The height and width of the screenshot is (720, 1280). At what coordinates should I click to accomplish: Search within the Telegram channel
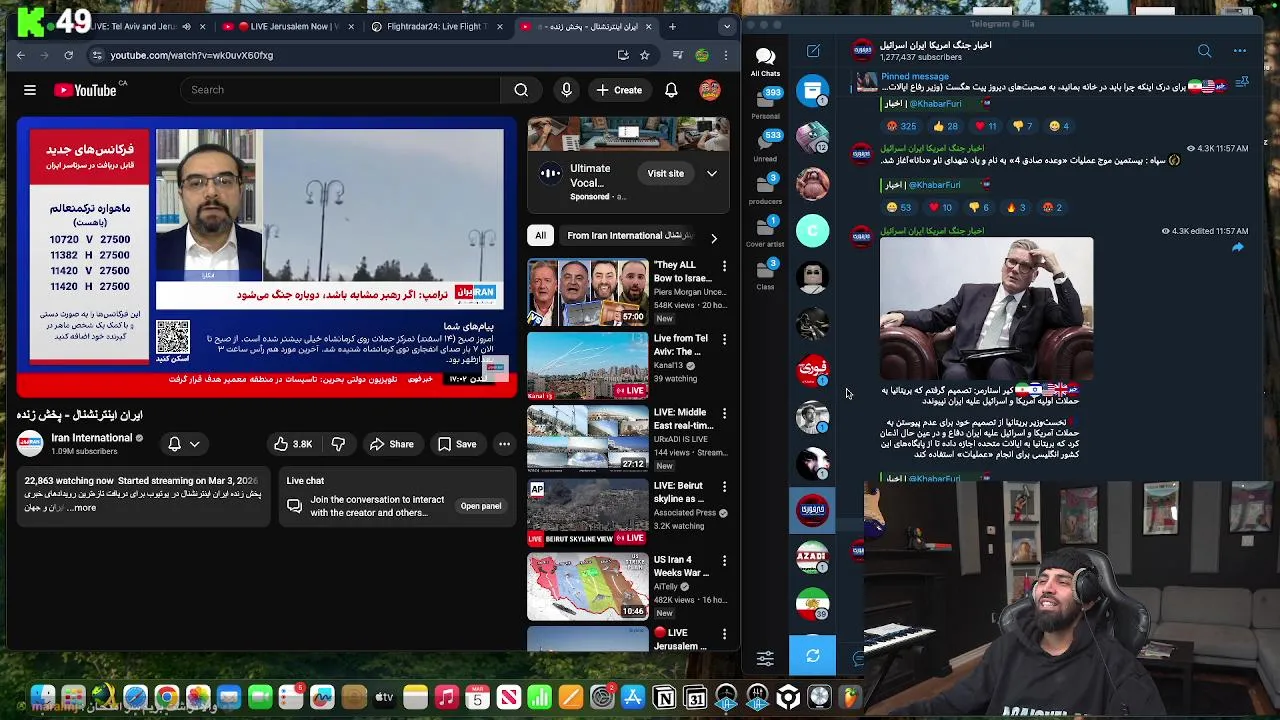click(x=1204, y=51)
